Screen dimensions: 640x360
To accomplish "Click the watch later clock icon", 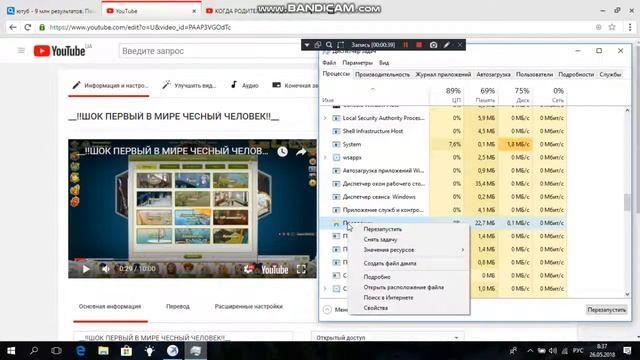I will 282,152.
